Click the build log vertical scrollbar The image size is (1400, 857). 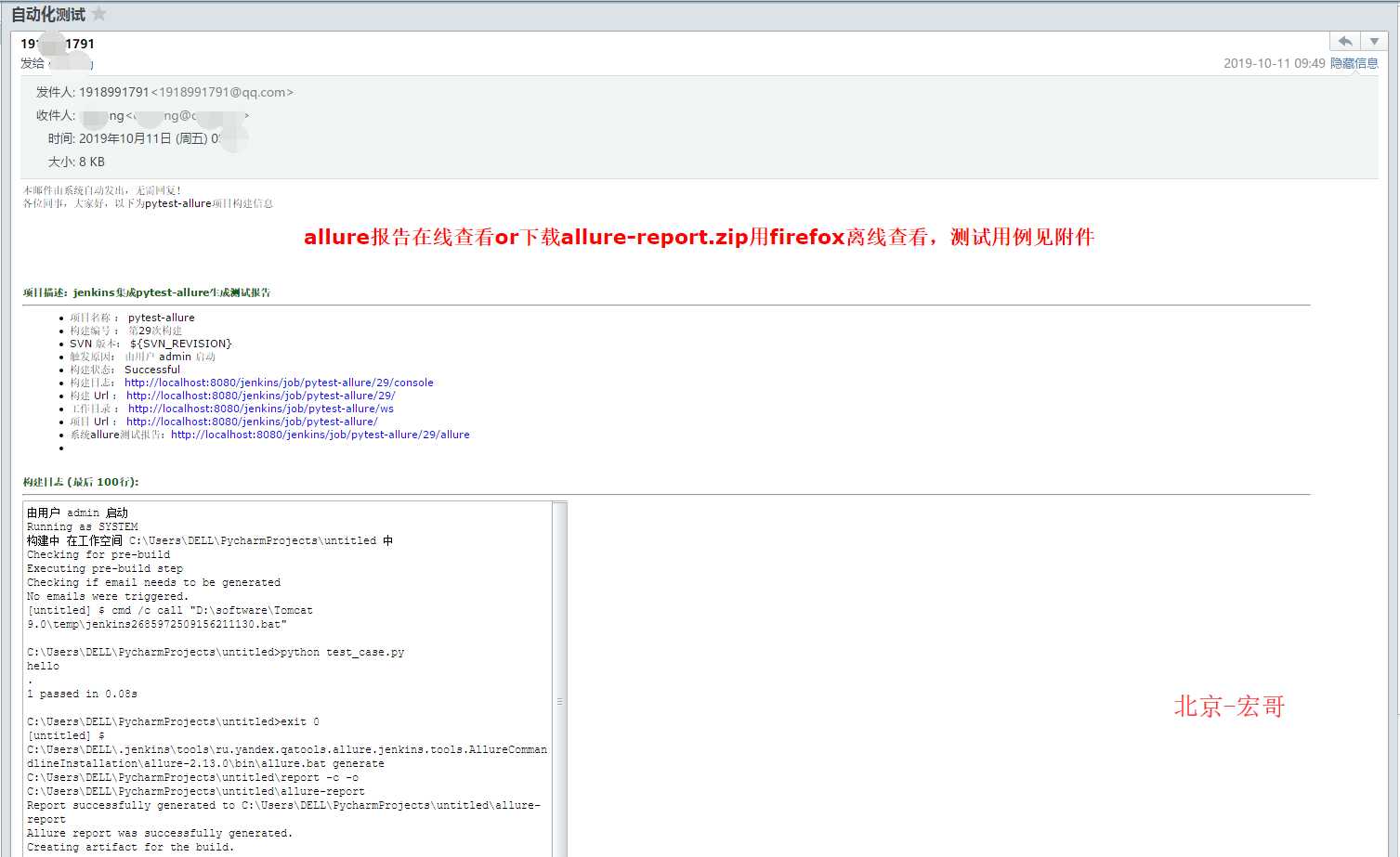coord(559,679)
